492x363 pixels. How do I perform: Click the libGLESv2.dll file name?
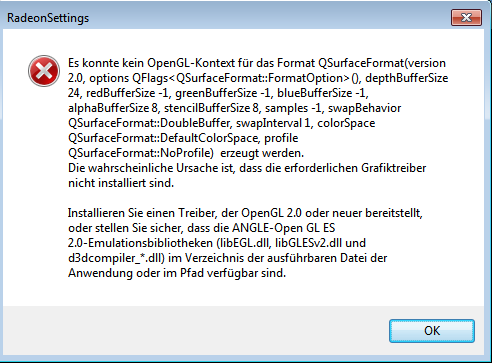pyautogui.click(x=308, y=243)
